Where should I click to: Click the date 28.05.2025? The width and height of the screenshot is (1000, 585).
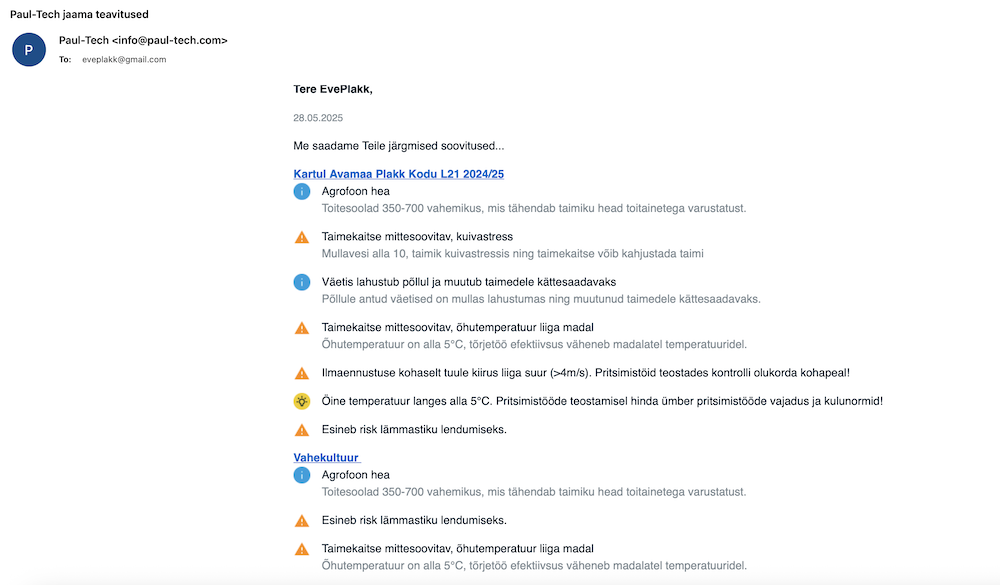coord(318,118)
